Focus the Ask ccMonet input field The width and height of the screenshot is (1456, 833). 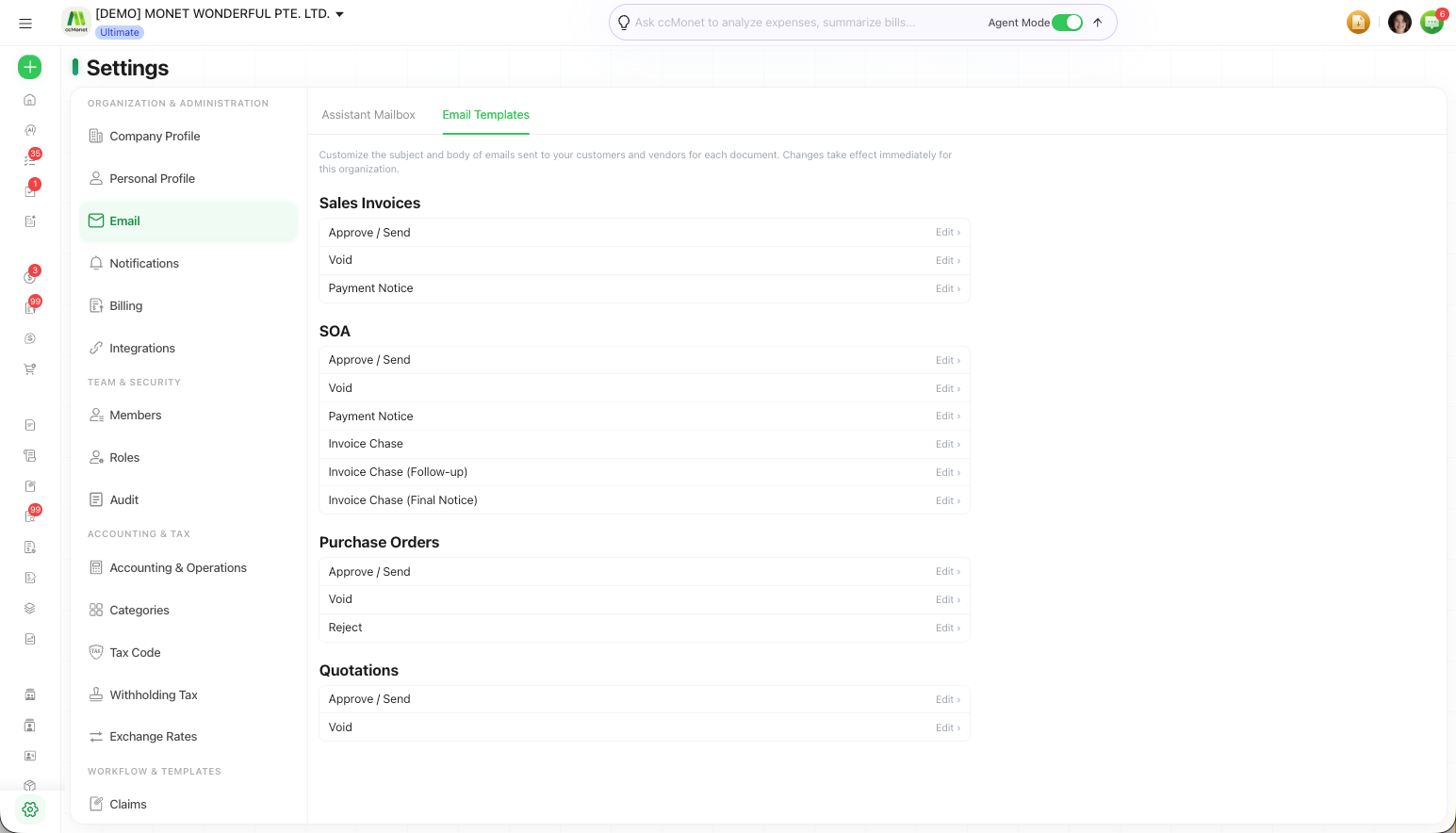(806, 23)
